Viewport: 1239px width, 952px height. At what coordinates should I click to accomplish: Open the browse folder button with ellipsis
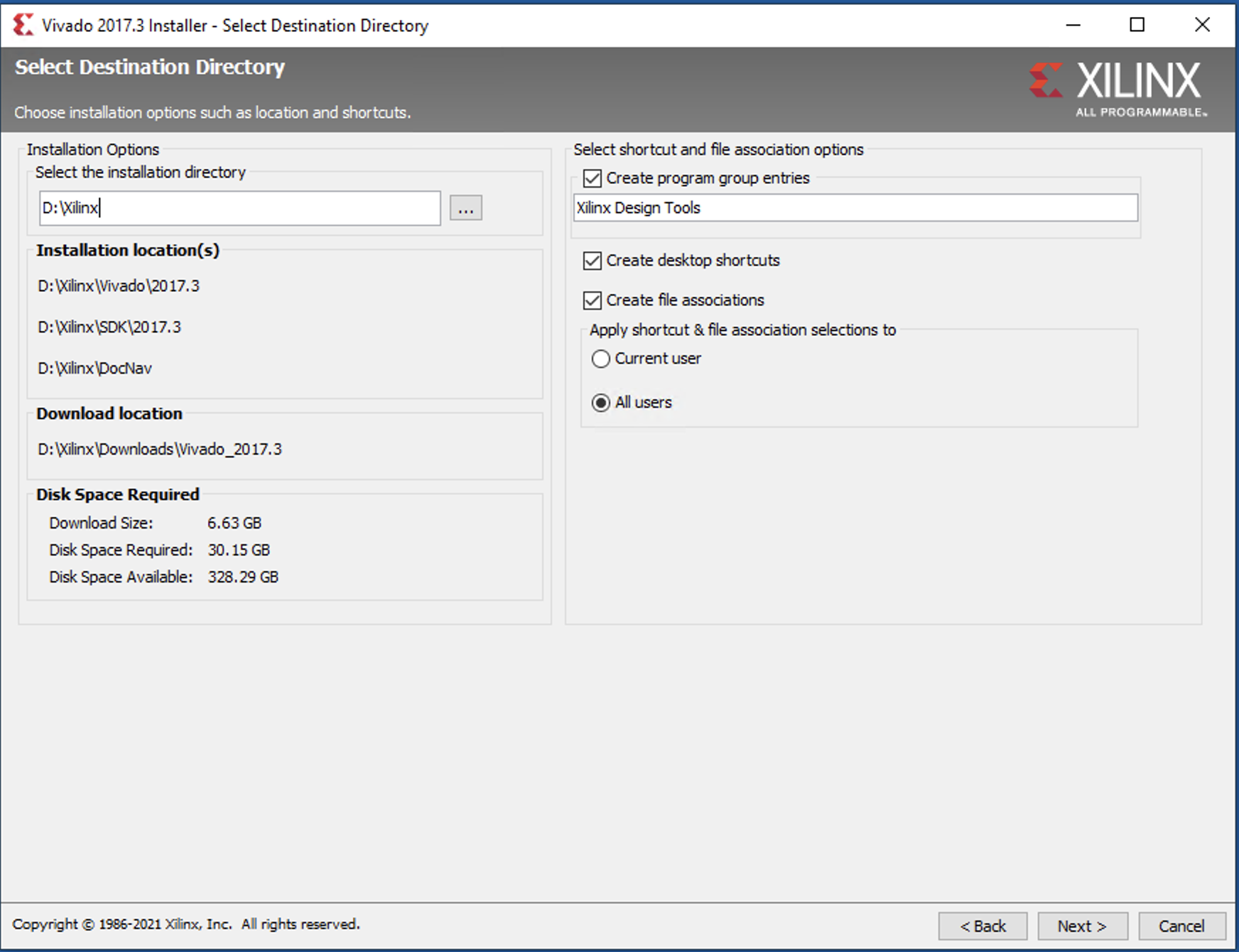[x=465, y=208]
